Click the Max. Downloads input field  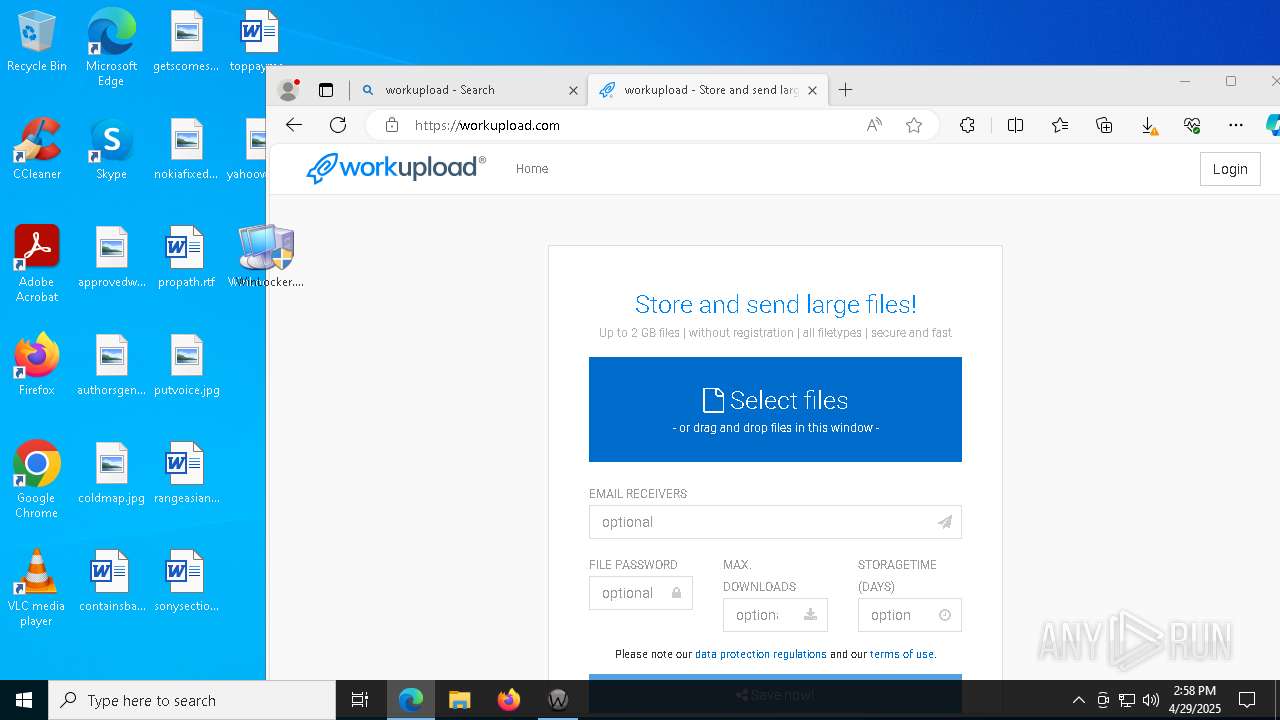click(775, 615)
